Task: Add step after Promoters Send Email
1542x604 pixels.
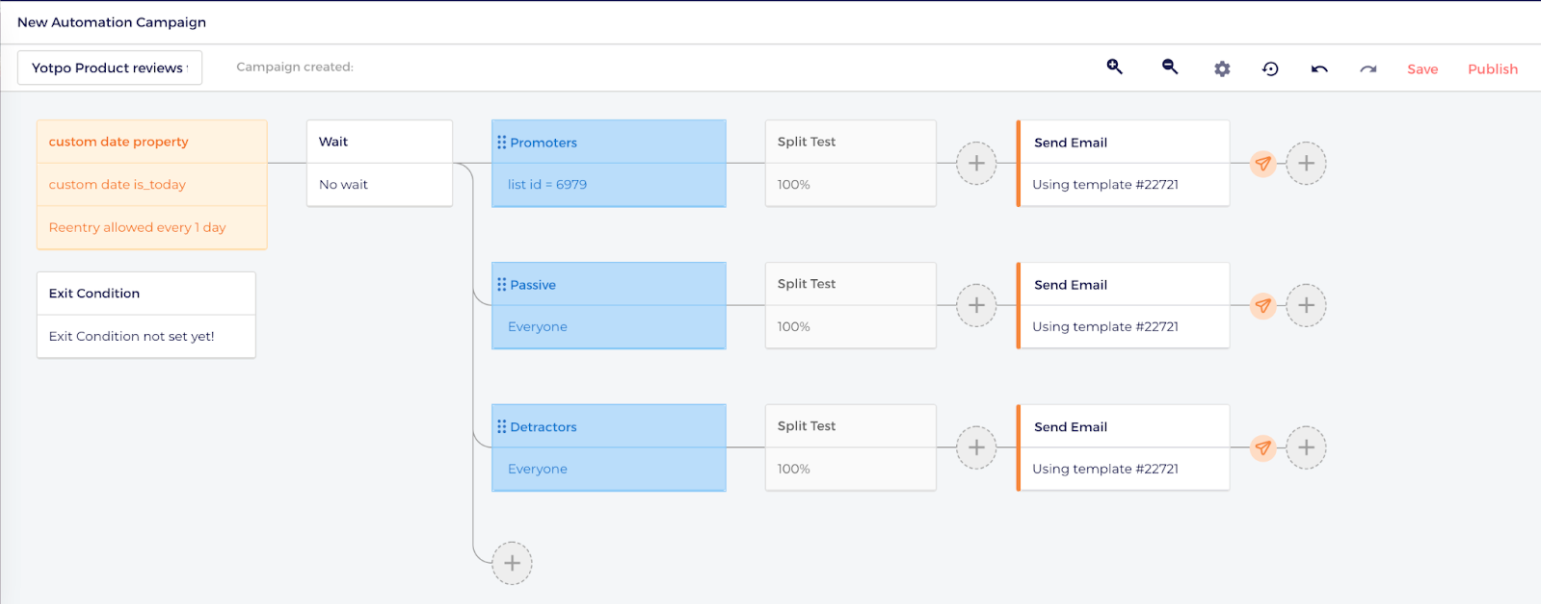Action: 1306,163
